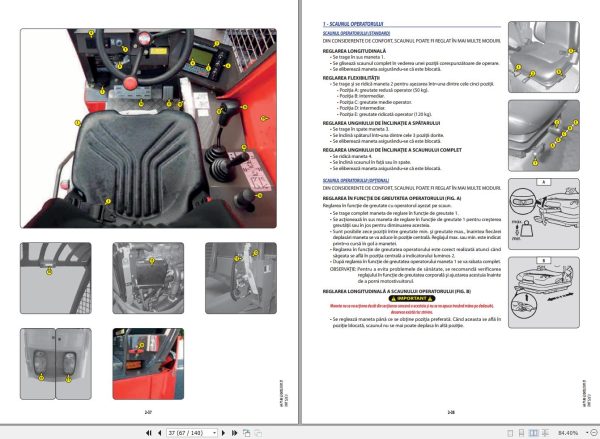This screenshot has width=600, height=439.
Task: Select the two-page facing layout
Action: pyautogui.click(x=533, y=433)
